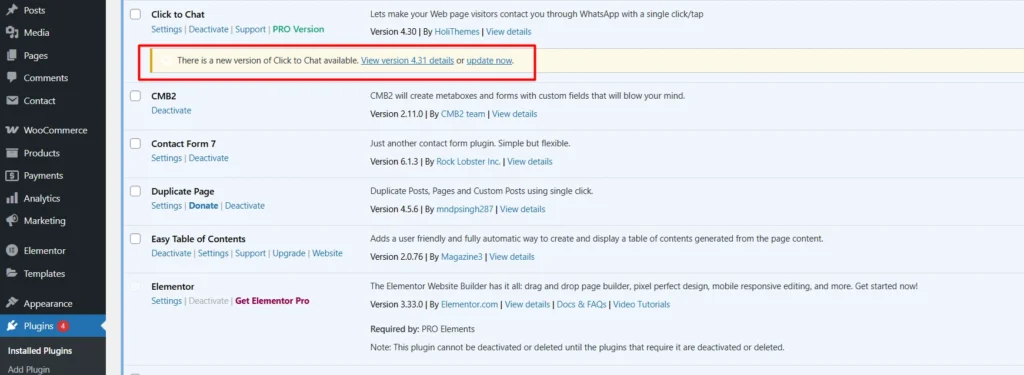
Task: Click the Media icon in sidebar
Action: [12, 33]
